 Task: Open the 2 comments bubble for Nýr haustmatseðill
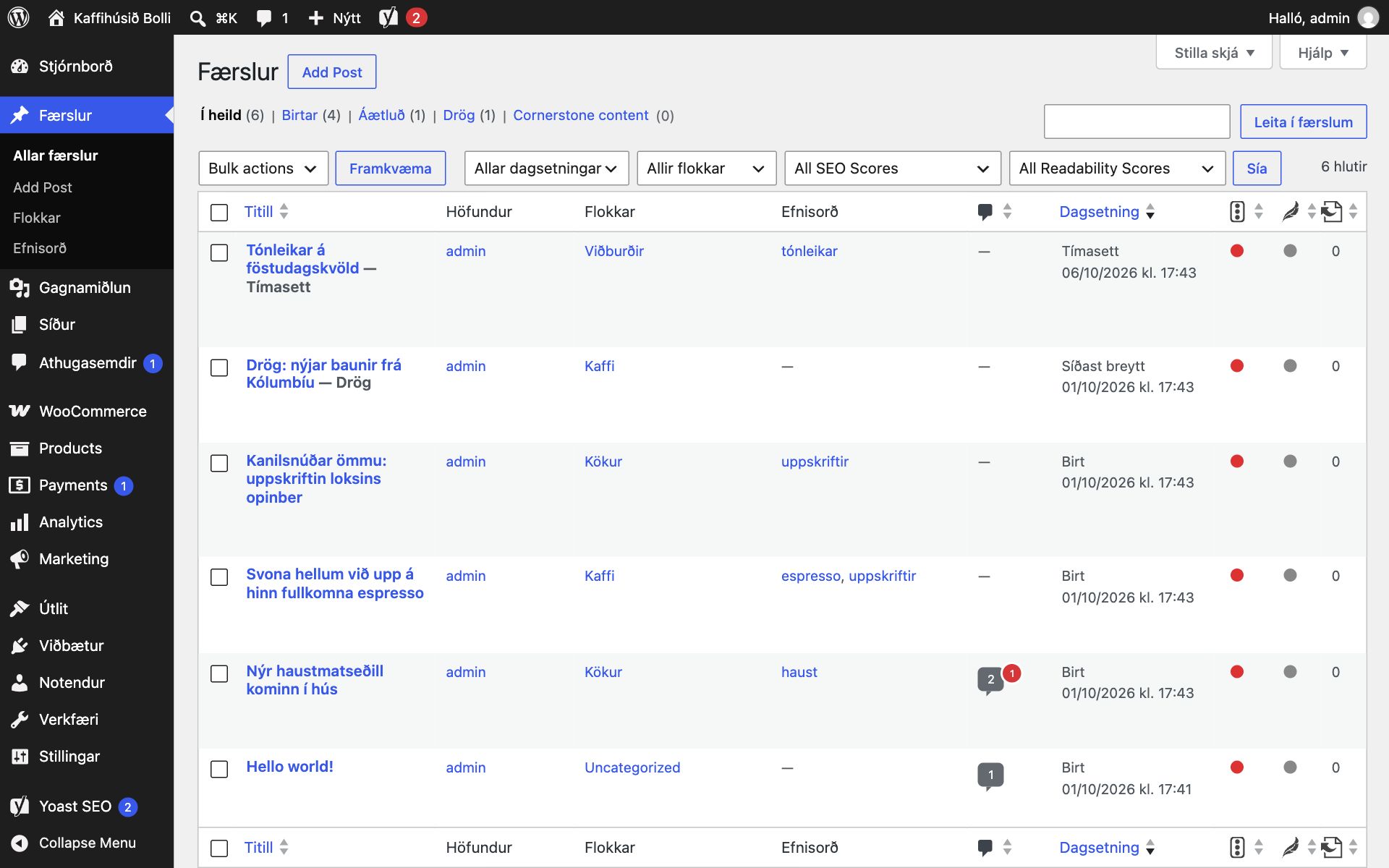(x=990, y=679)
